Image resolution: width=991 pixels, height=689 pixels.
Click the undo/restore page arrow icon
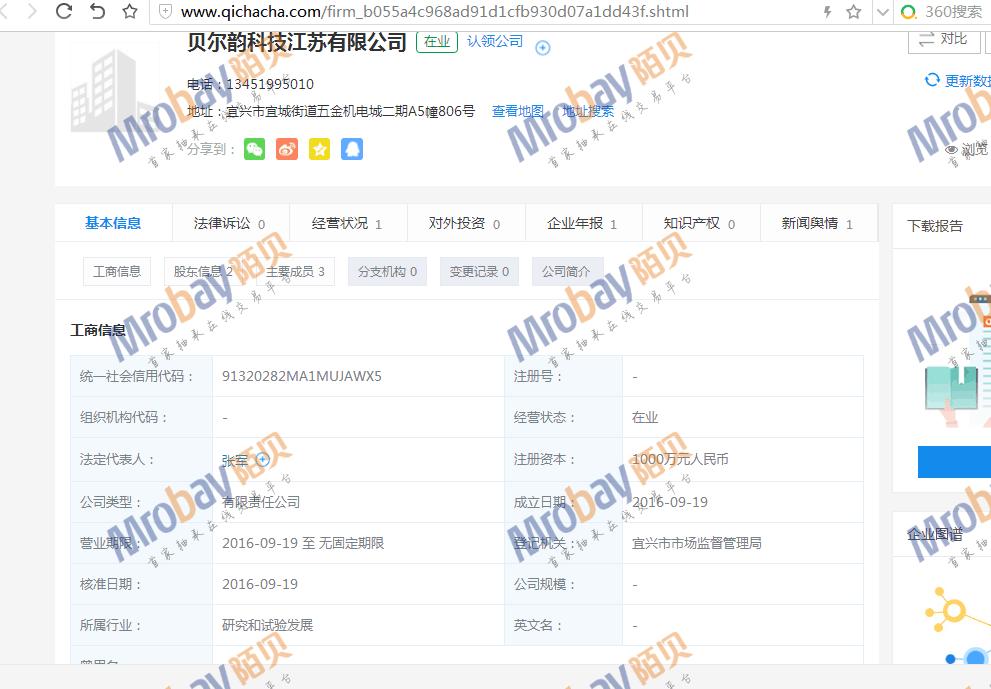click(97, 12)
